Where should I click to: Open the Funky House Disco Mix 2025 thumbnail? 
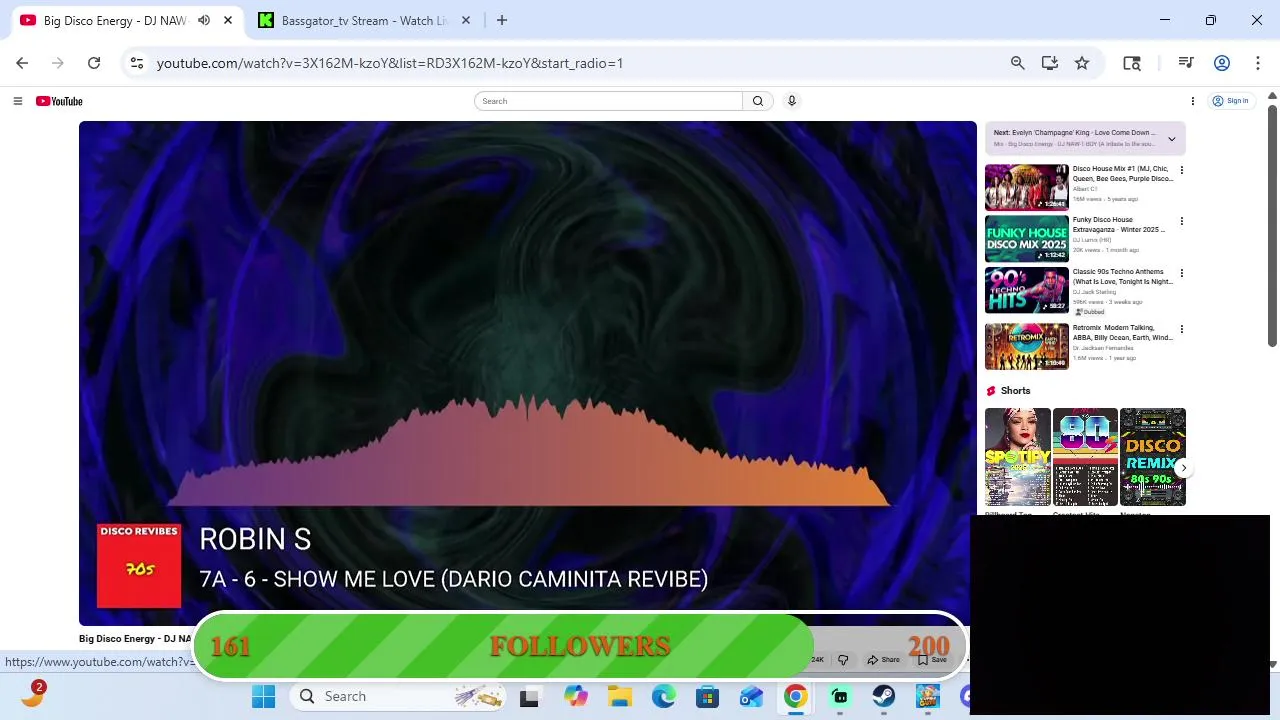[x=1027, y=239]
